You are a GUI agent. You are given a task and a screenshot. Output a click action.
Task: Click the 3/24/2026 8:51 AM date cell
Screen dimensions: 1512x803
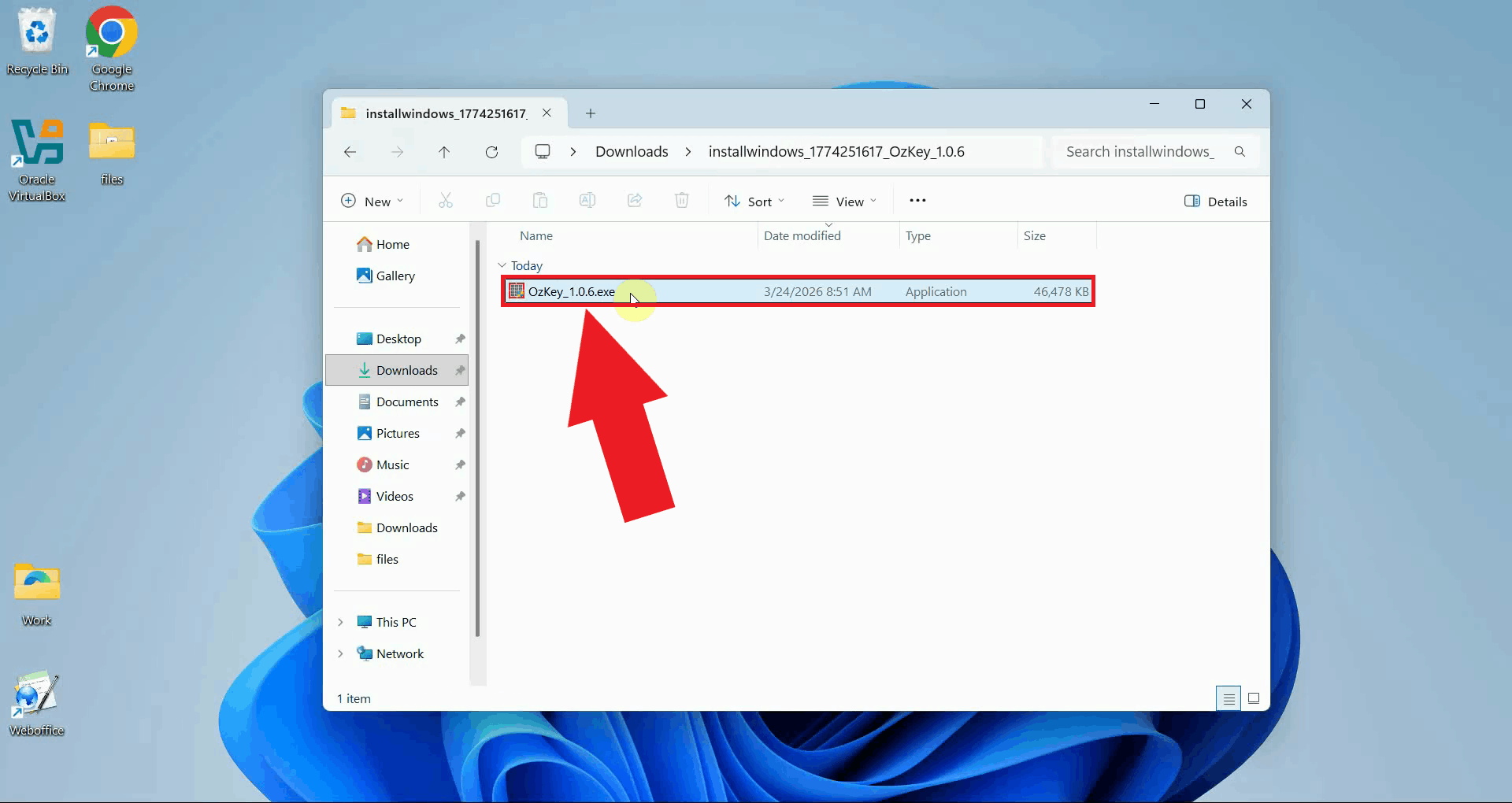tap(817, 291)
